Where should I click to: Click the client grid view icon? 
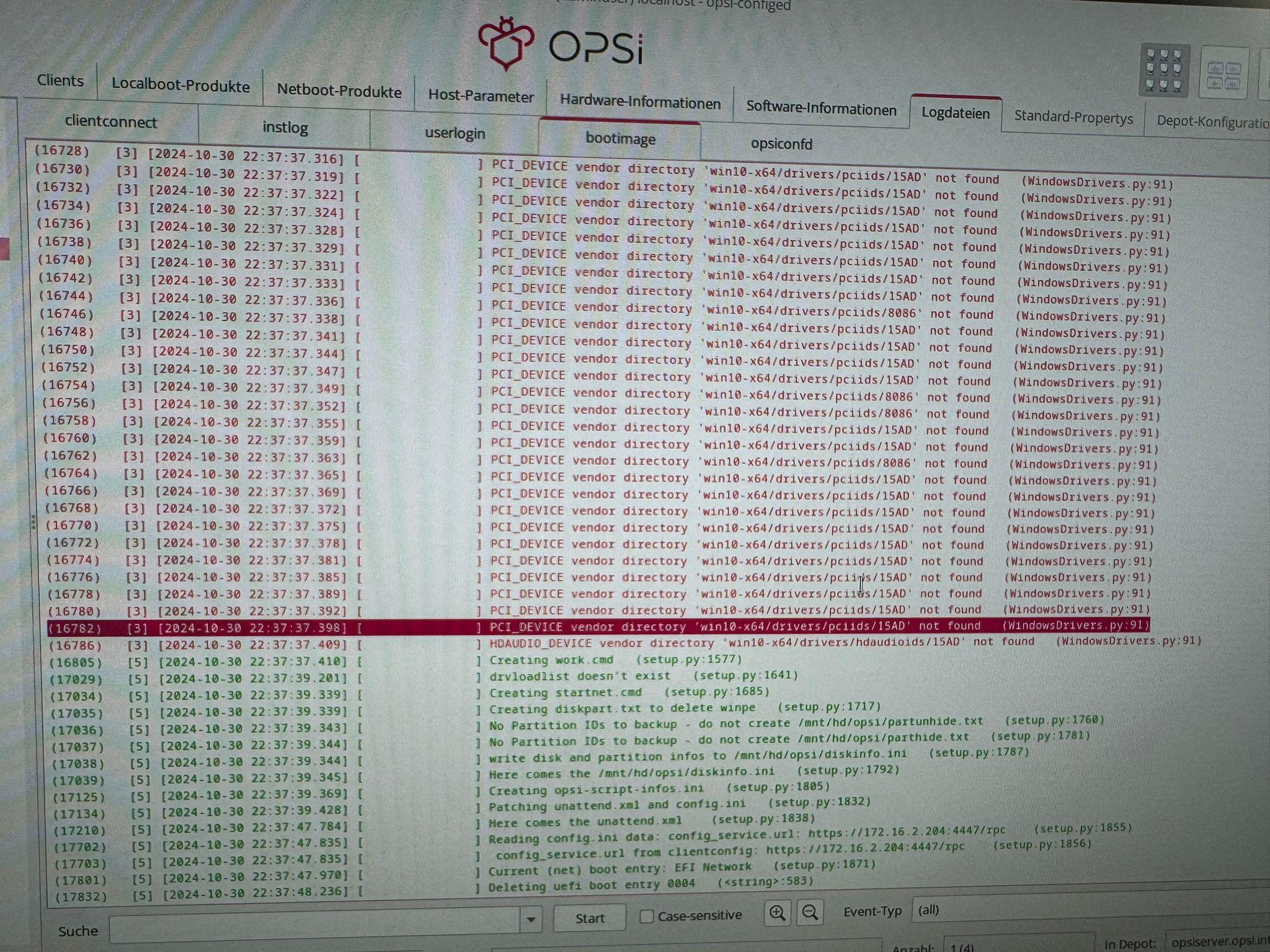pos(1163,70)
